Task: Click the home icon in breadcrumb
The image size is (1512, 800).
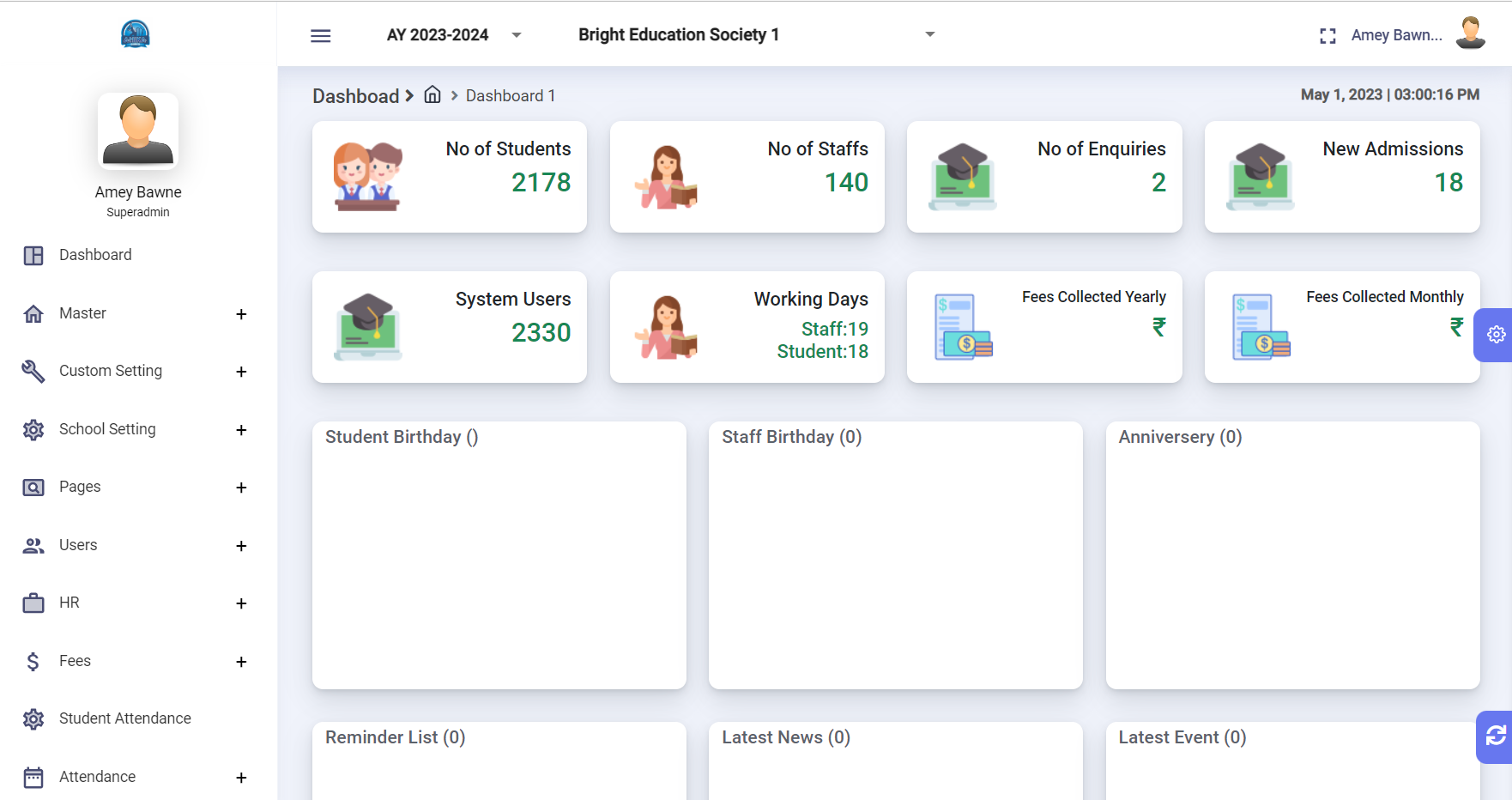Action: coord(432,95)
